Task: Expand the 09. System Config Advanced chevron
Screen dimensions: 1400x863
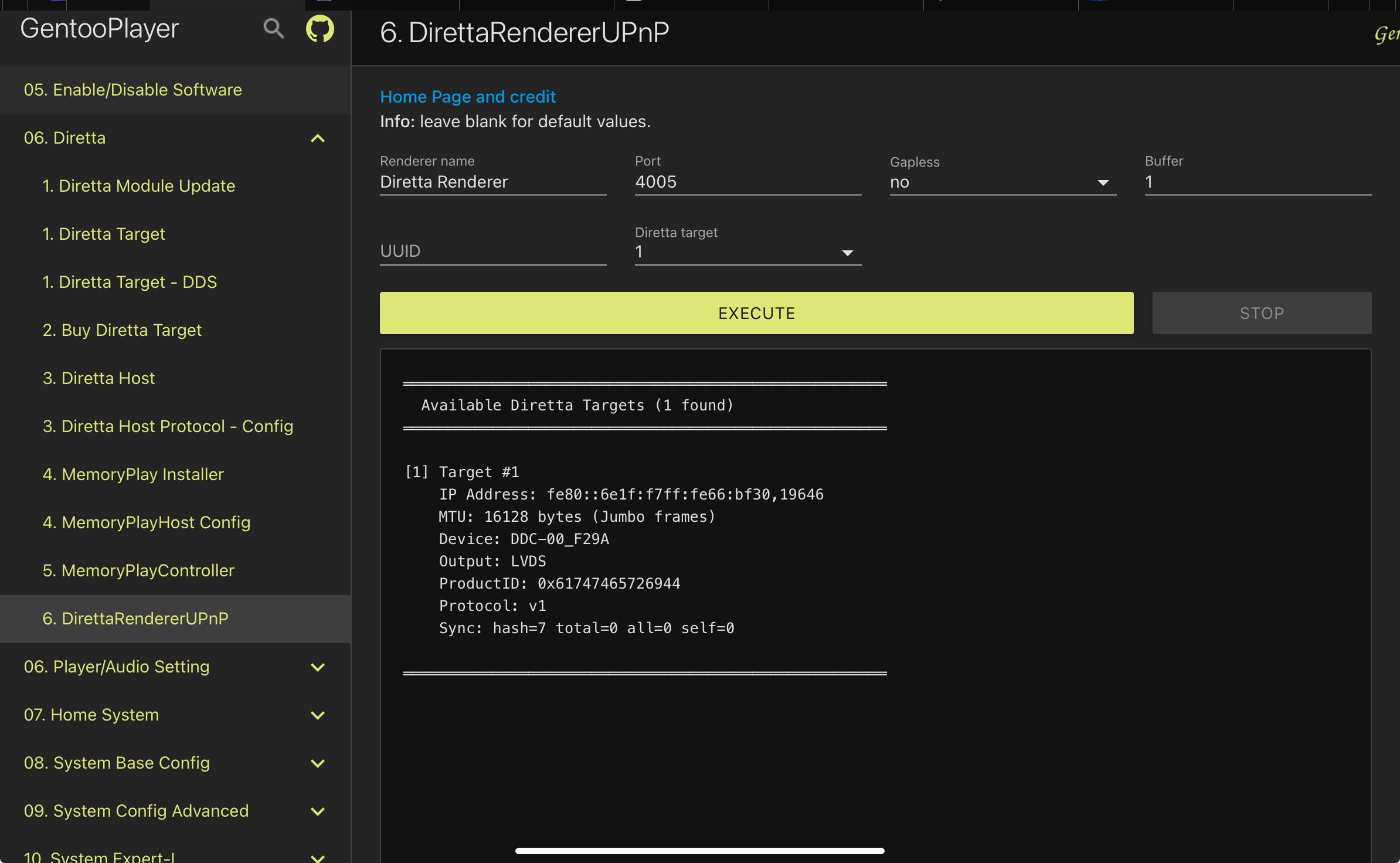Action: coord(318,811)
